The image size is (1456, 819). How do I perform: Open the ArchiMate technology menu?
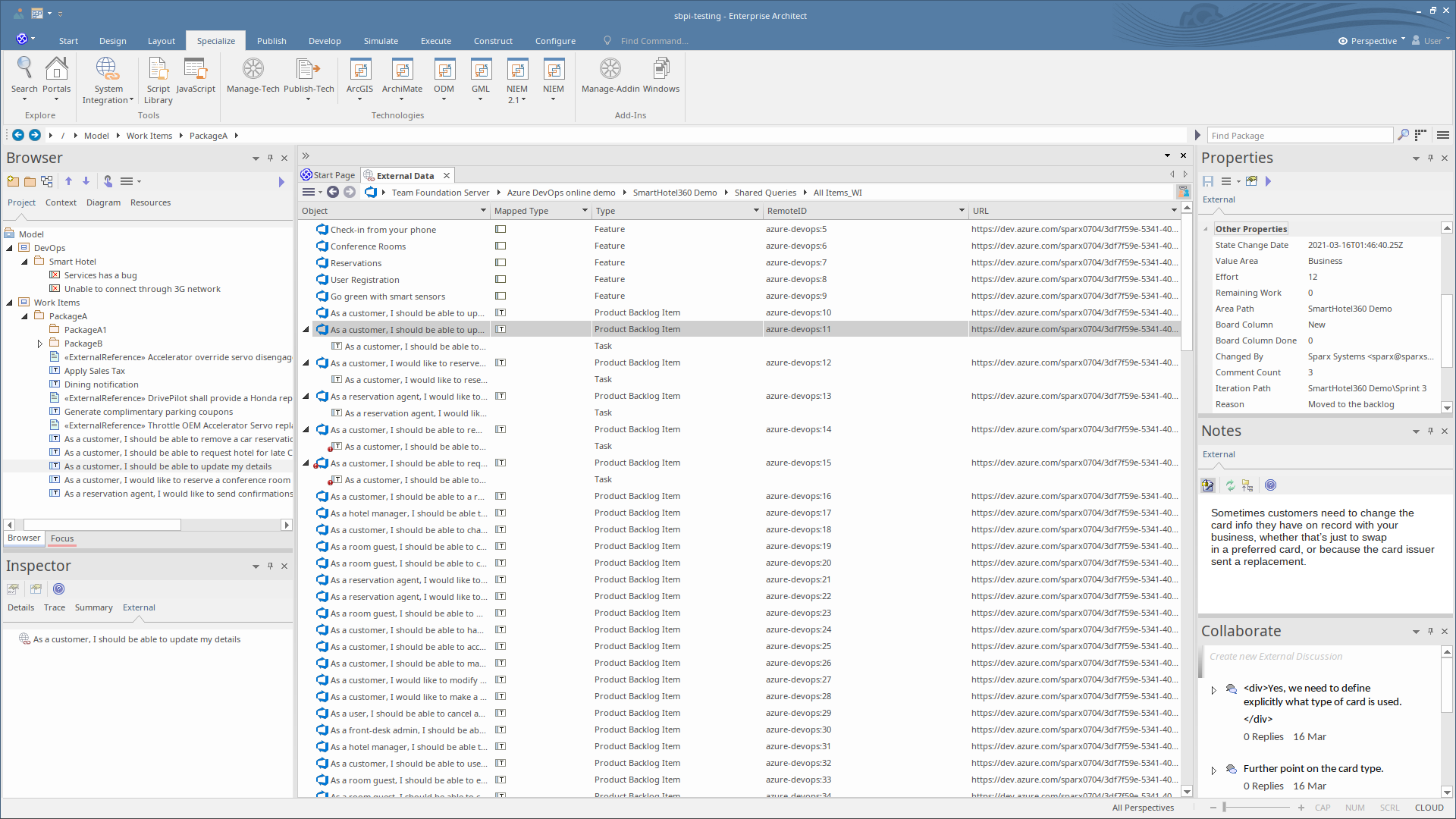click(x=402, y=79)
